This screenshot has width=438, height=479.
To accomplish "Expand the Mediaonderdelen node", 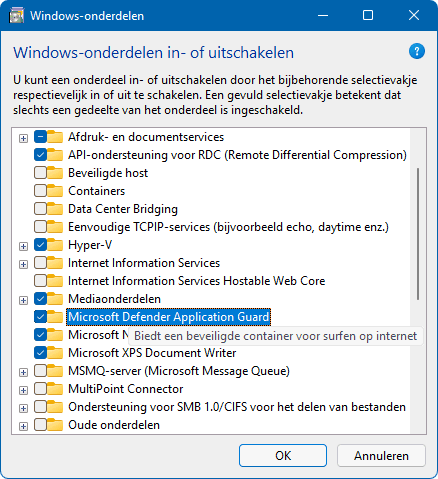I will (x=23, y=300).
